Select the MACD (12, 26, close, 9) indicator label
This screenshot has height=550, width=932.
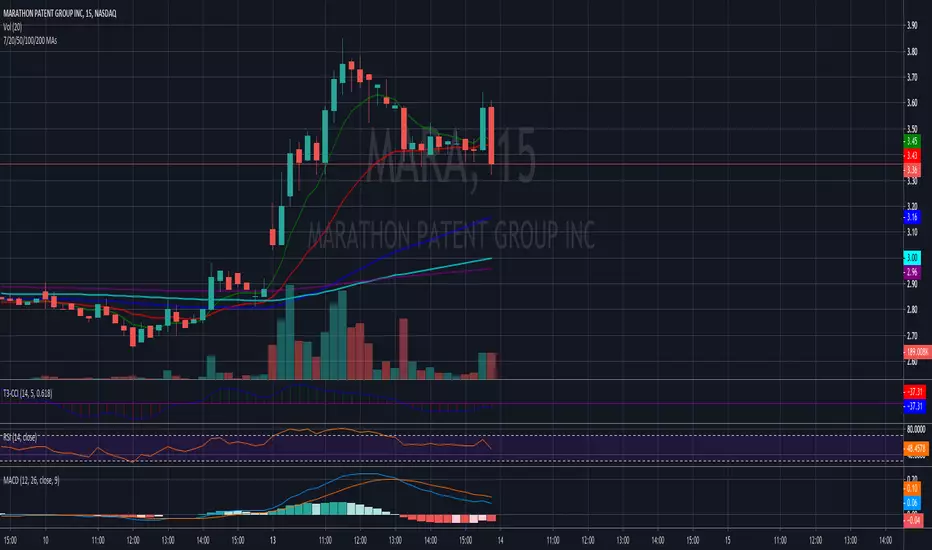point(31,480)
